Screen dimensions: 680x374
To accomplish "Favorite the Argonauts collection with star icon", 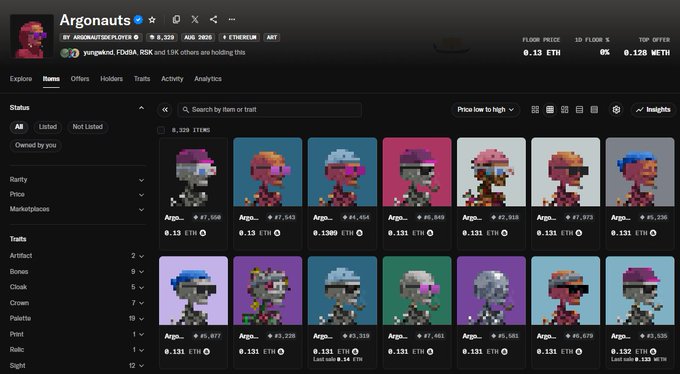I will [x=152, y=20].
